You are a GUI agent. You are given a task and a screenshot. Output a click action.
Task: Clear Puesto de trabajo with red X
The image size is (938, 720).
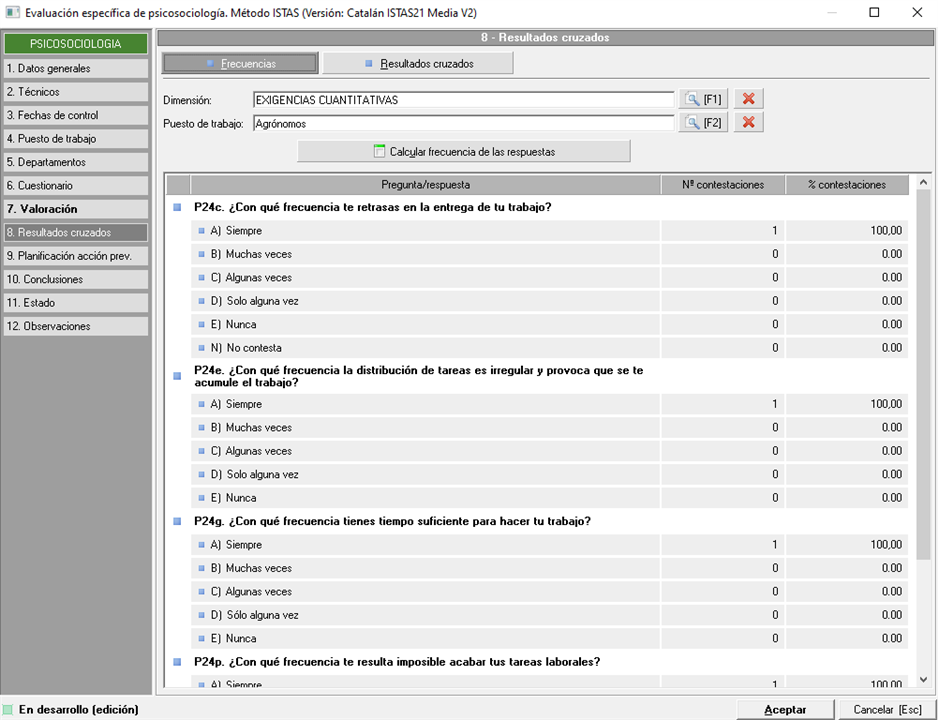tap(749, 123)
